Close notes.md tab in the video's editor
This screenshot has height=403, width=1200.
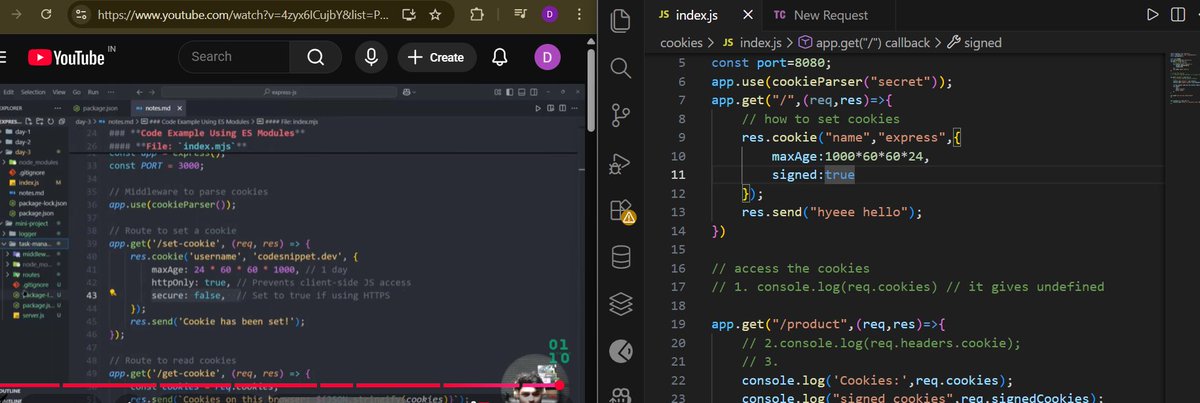tap(179, 108)
